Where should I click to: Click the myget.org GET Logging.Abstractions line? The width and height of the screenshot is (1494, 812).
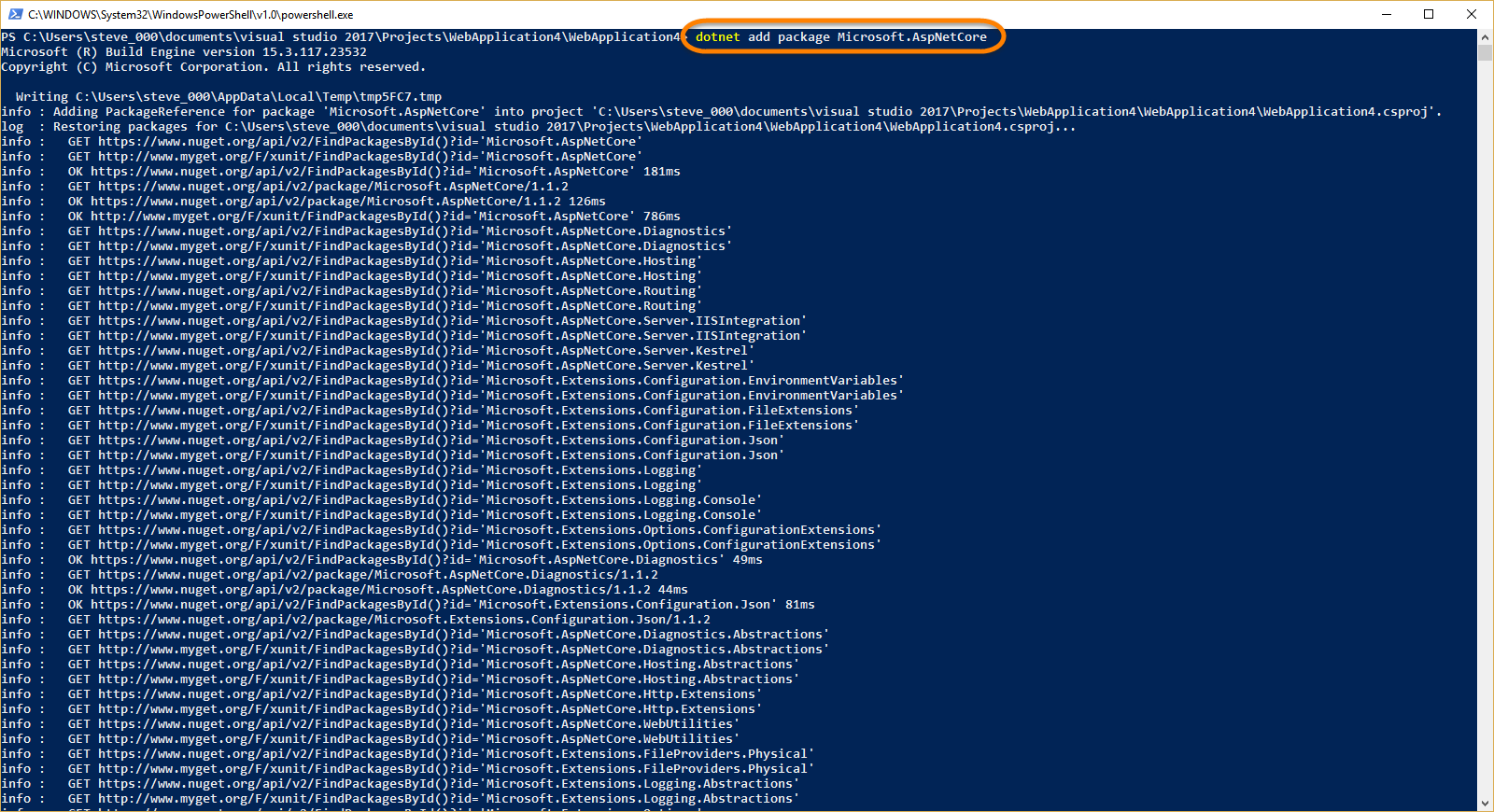(x=401, y=799)
